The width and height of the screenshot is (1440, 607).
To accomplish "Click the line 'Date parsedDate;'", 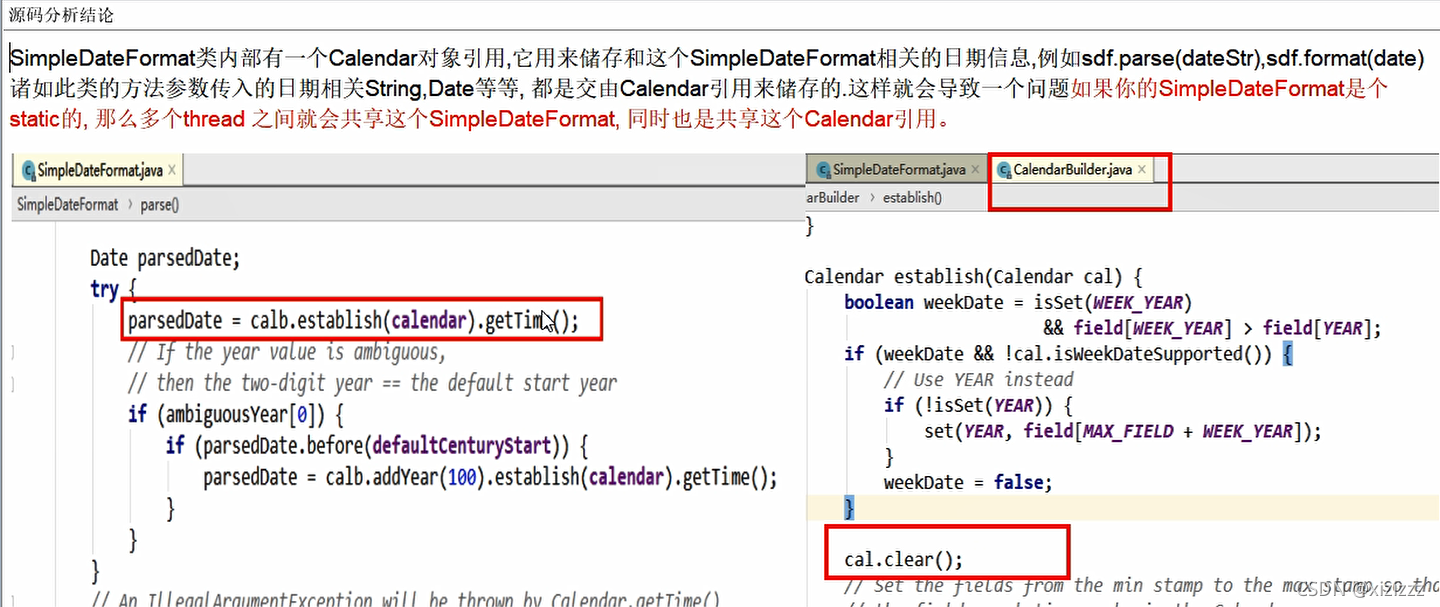I will pos(165,258).
